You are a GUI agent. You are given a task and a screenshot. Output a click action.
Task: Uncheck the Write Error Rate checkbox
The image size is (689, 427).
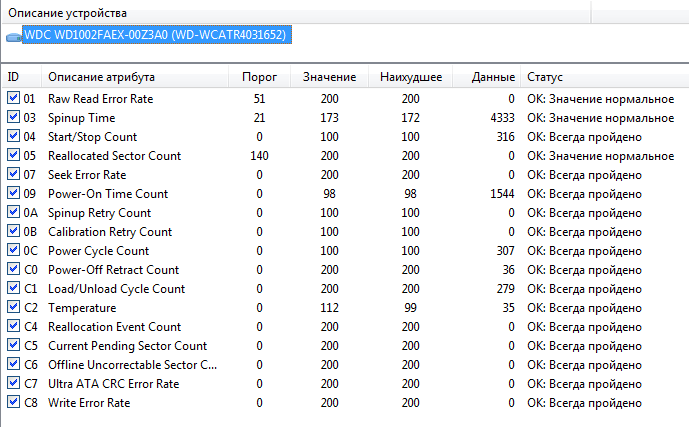(13, 403)
